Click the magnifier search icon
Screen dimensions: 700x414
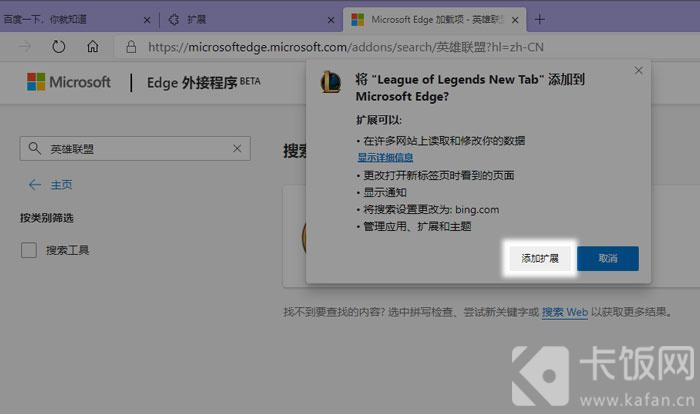[x=34, y=148]
